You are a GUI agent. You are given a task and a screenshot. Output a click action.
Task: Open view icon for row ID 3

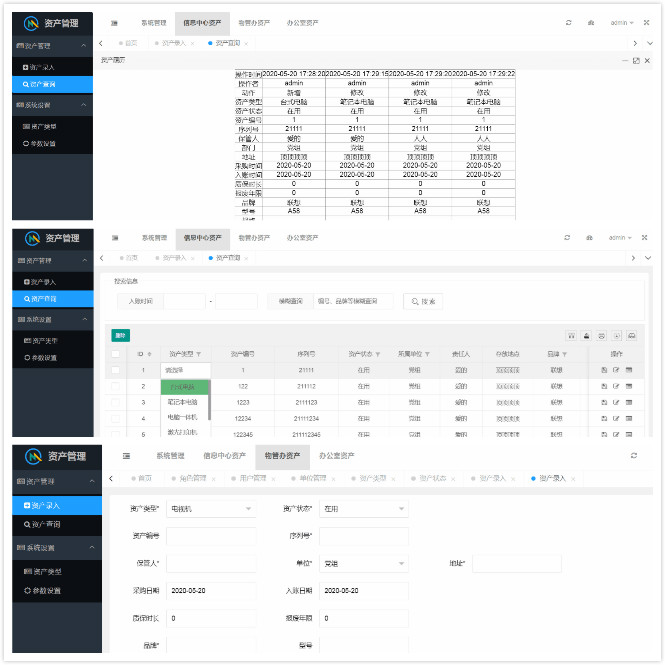[x=604, y=402]
